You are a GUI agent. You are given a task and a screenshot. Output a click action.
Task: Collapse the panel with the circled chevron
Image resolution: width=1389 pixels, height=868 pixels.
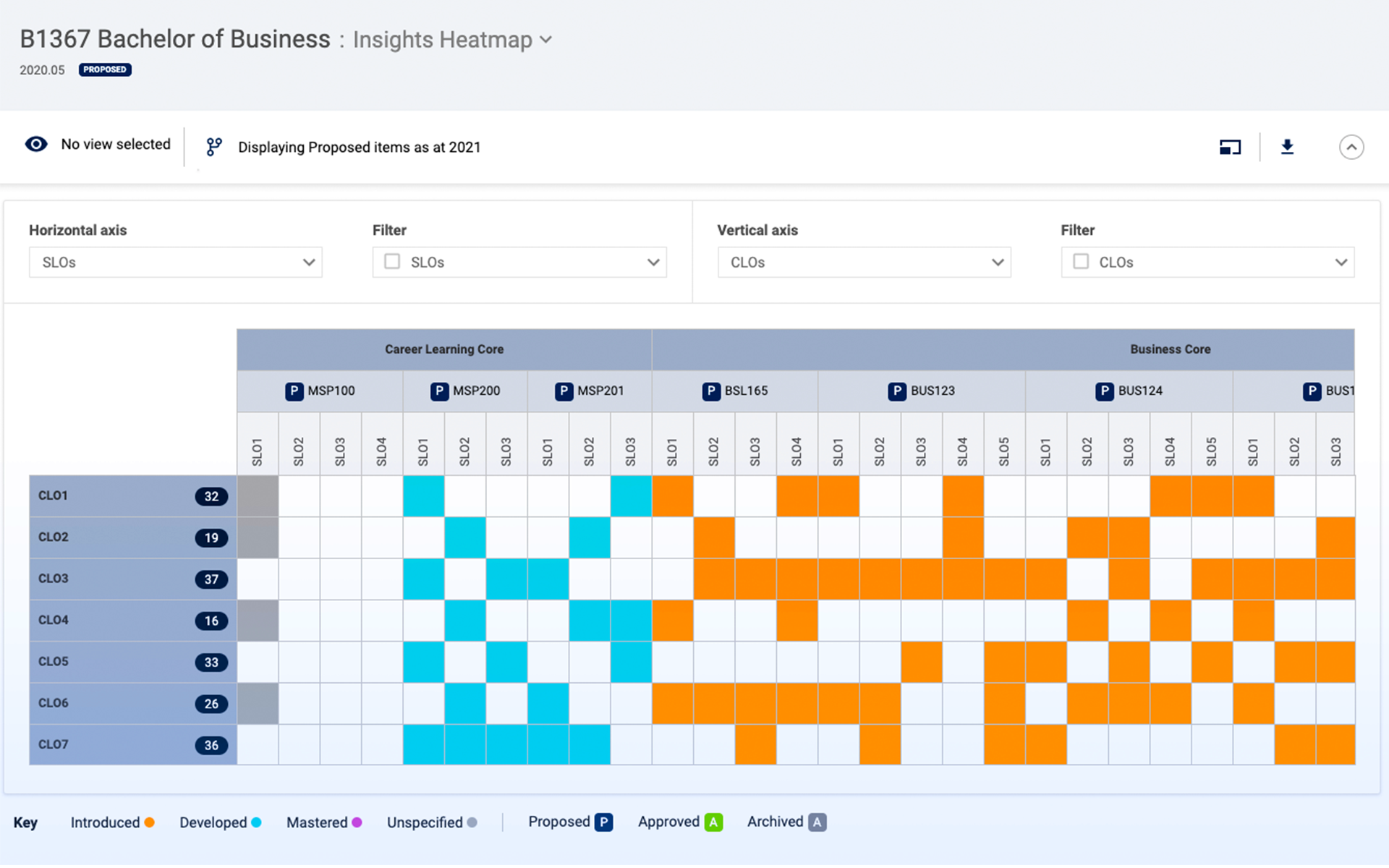point(1351,148)
